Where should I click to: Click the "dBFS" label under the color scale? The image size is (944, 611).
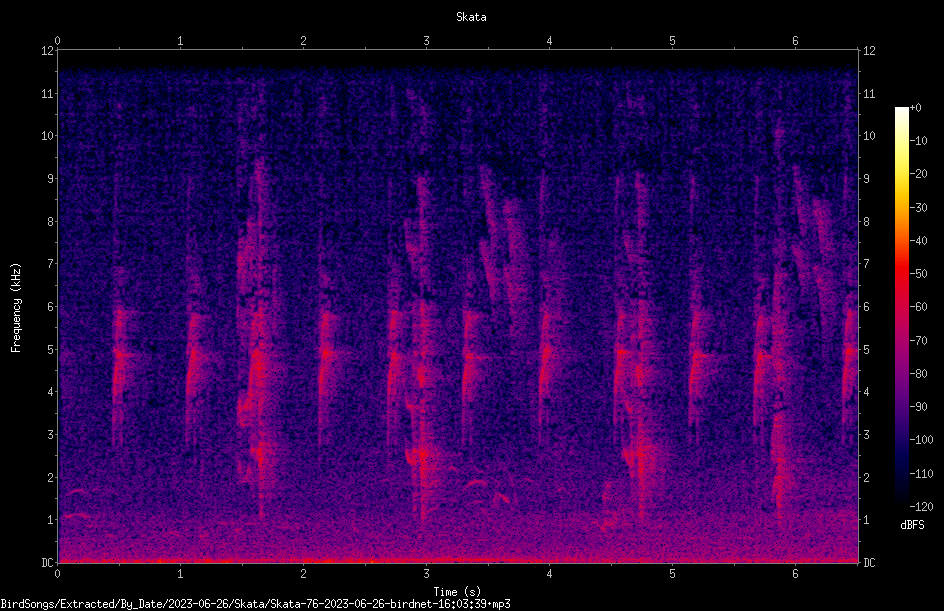tap(912, 525)
